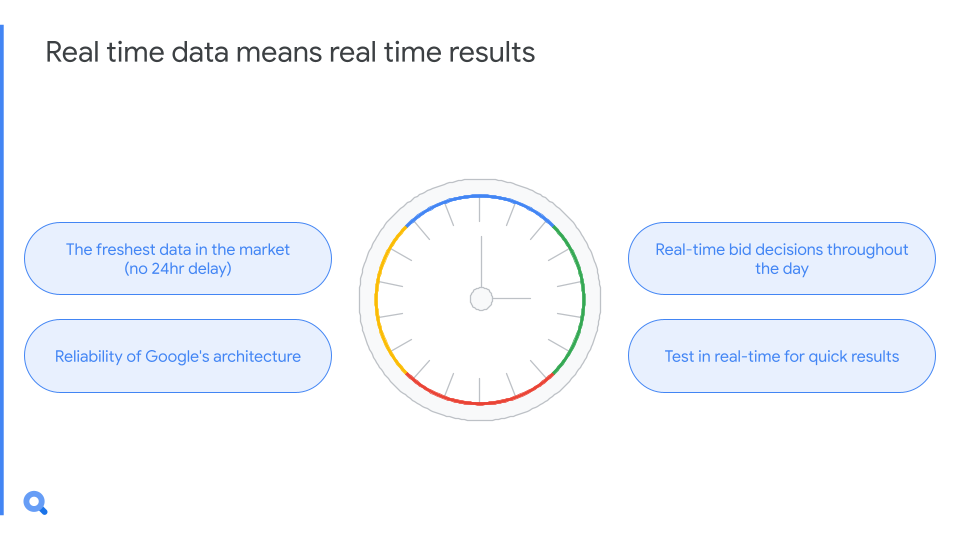
Task: Click 'the day' text in the bid decisions pill
Action: (x=782, y=269)
